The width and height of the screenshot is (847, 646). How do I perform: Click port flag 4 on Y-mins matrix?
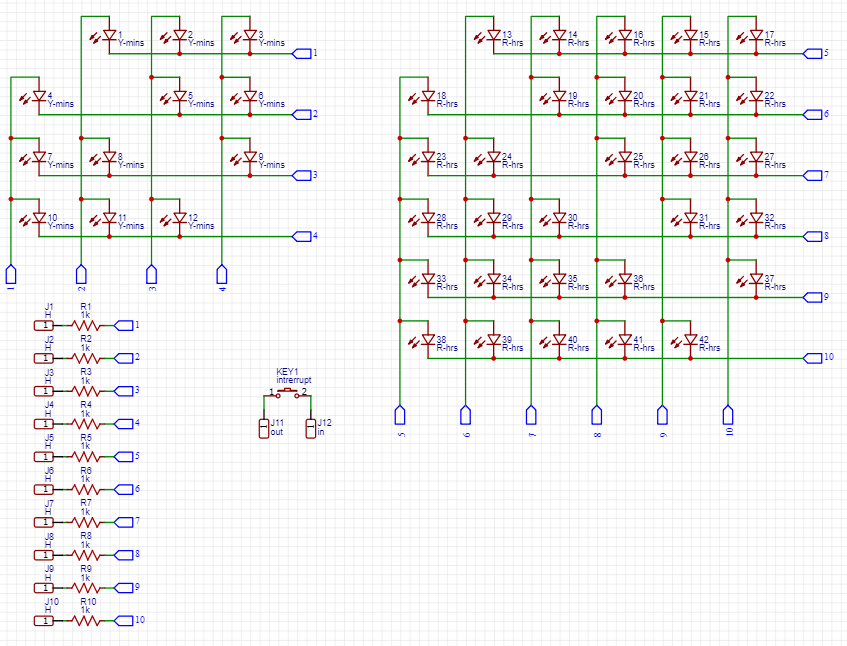[x=303, y=236]
